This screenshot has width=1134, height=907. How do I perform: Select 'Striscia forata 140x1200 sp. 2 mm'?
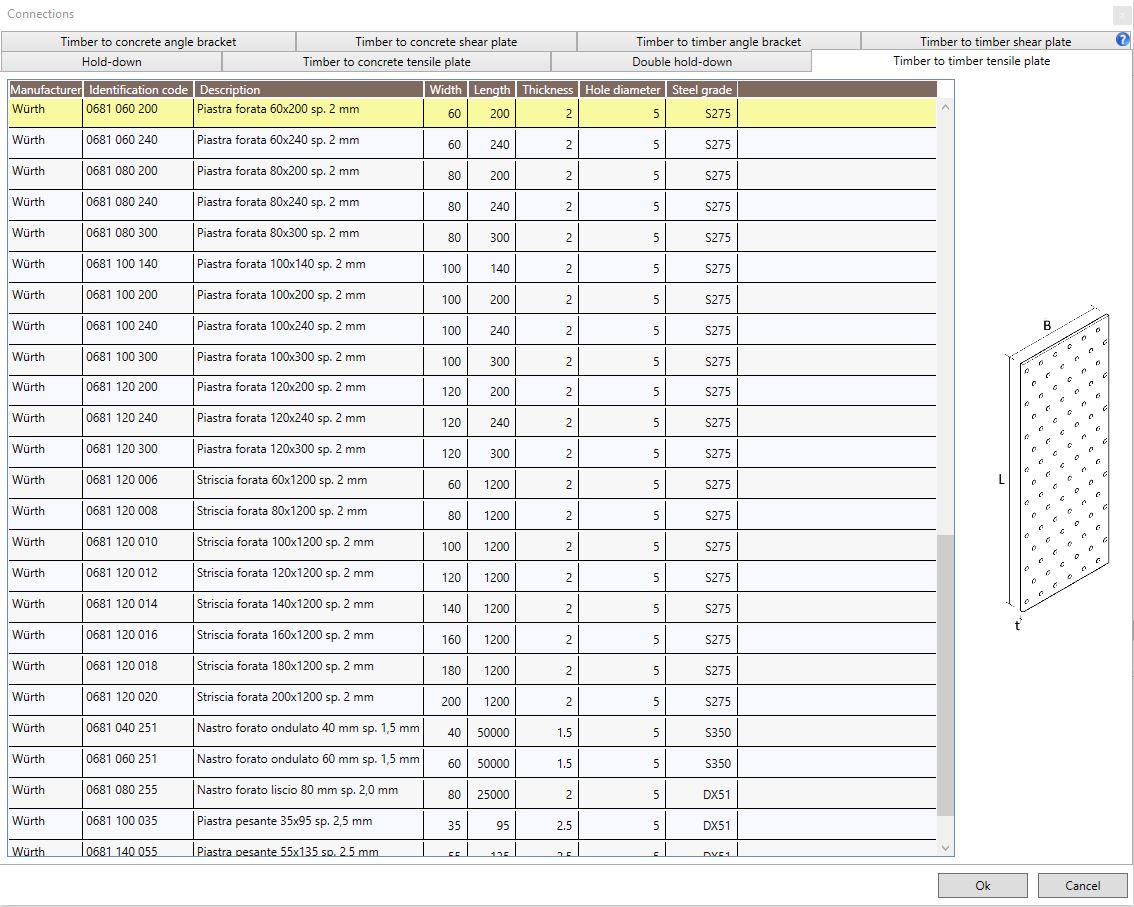(472, 608)
